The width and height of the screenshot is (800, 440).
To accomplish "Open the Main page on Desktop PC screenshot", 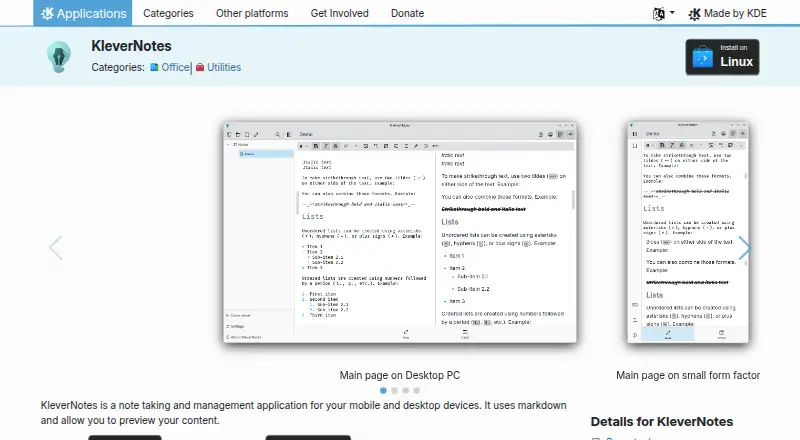I will (x=400, y=232).
